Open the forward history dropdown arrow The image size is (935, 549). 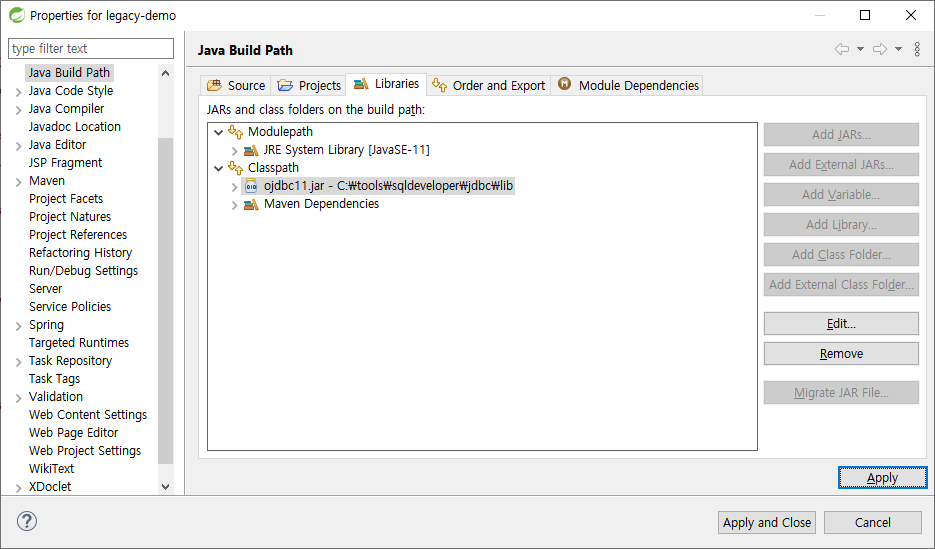(899, 49)
